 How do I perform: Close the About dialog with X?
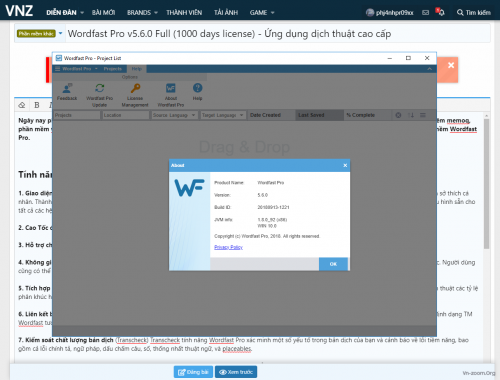coord(345,165)
